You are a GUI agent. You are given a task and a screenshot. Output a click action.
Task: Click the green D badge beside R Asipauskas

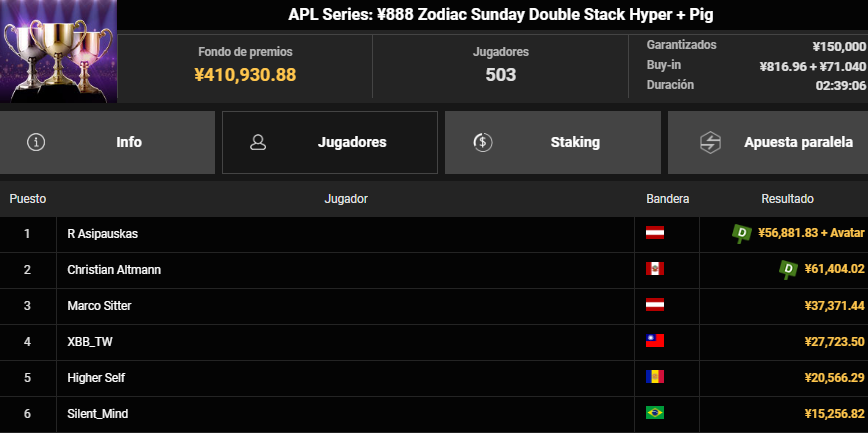742,234
